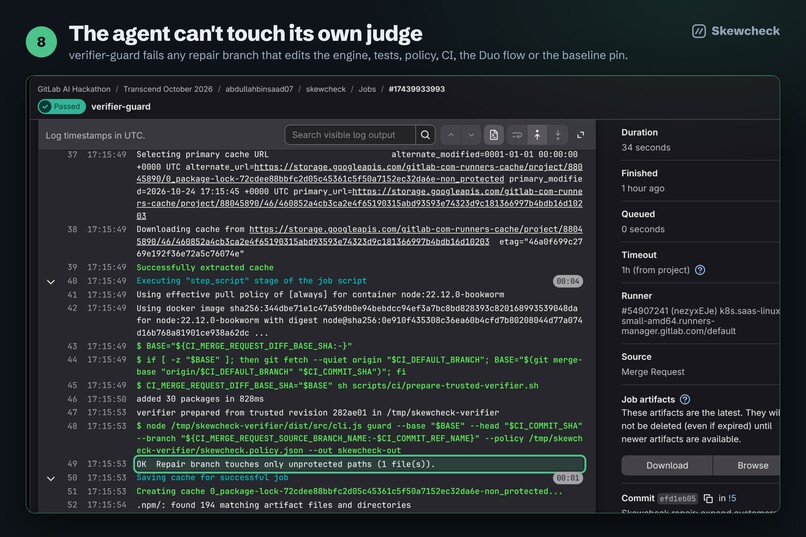Jump to log bottom via down-arrow icon

coord(558,135)
